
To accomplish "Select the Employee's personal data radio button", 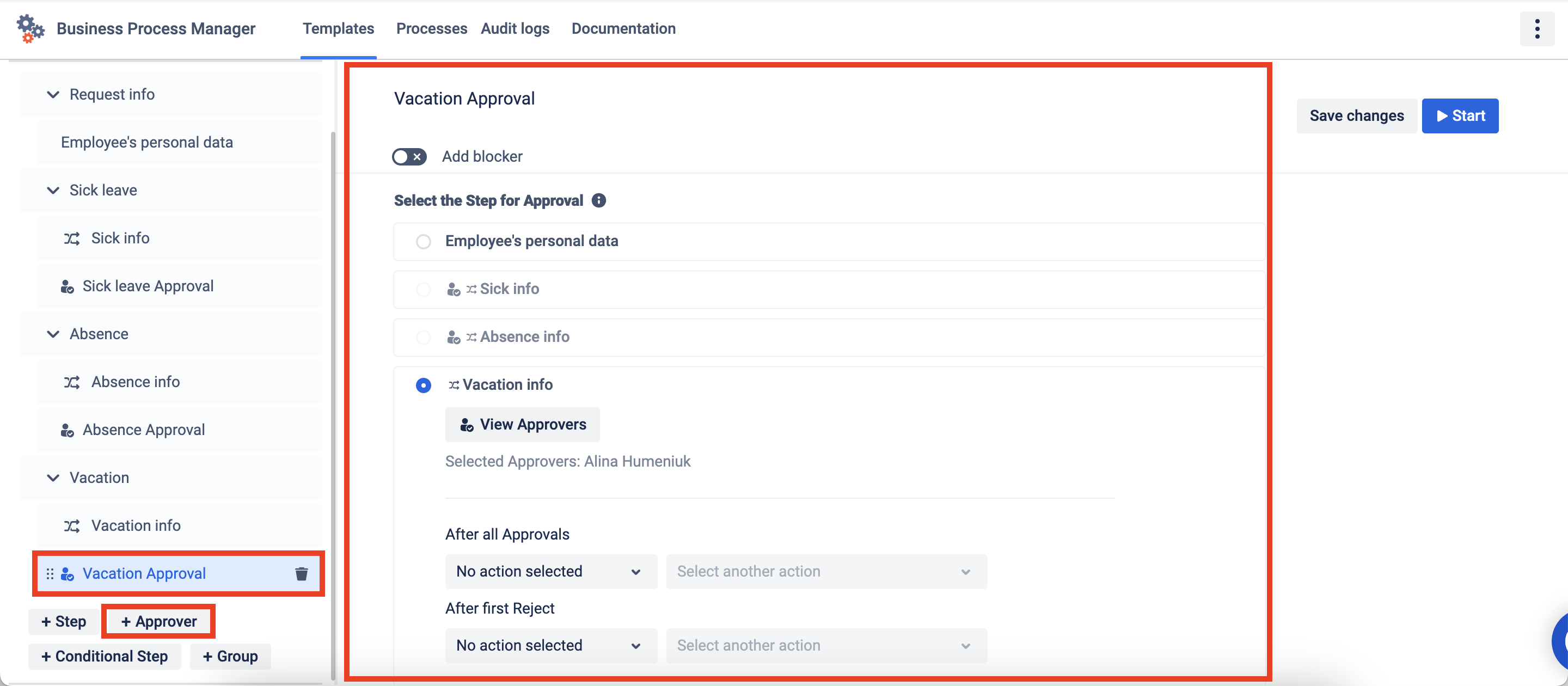I will pyautogui.click(x=423, y=242).
